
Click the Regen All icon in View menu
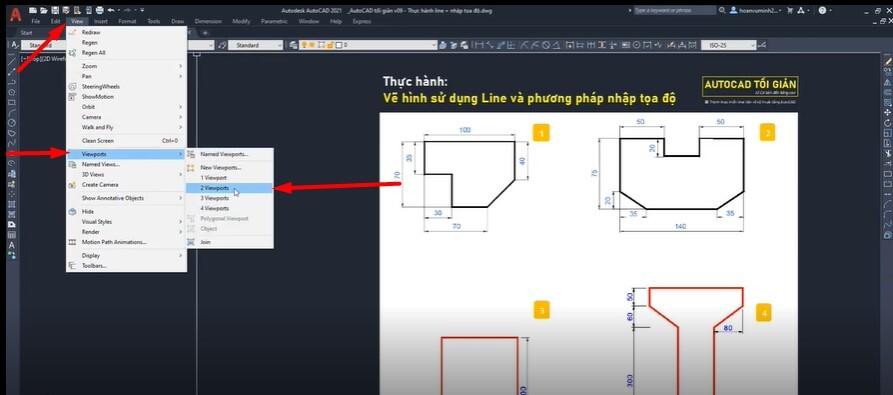click(72, 53)
